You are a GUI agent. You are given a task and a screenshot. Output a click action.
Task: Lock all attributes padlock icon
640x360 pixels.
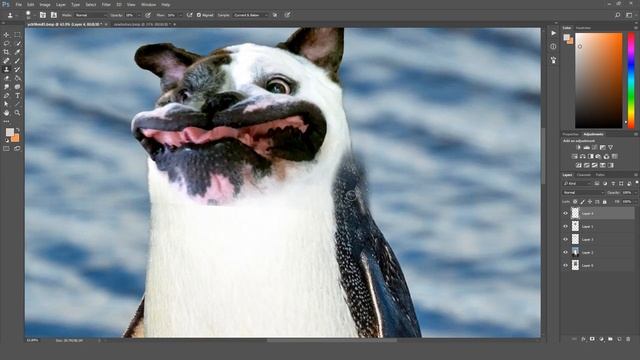(605, 202)
